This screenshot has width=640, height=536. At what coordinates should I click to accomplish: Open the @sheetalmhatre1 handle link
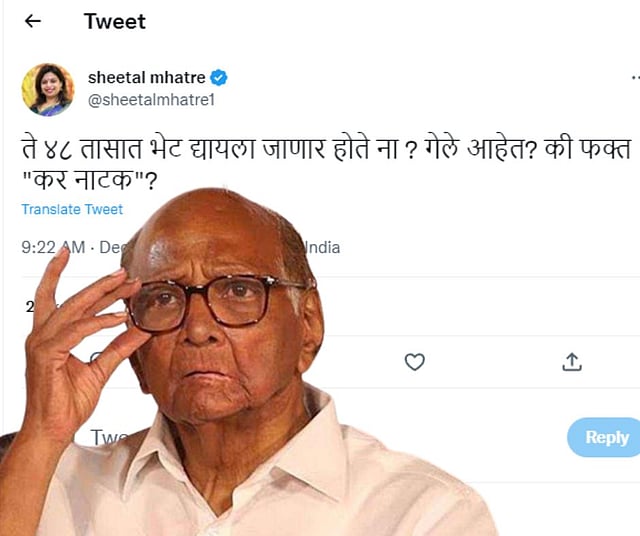click(x=151, y=100)
